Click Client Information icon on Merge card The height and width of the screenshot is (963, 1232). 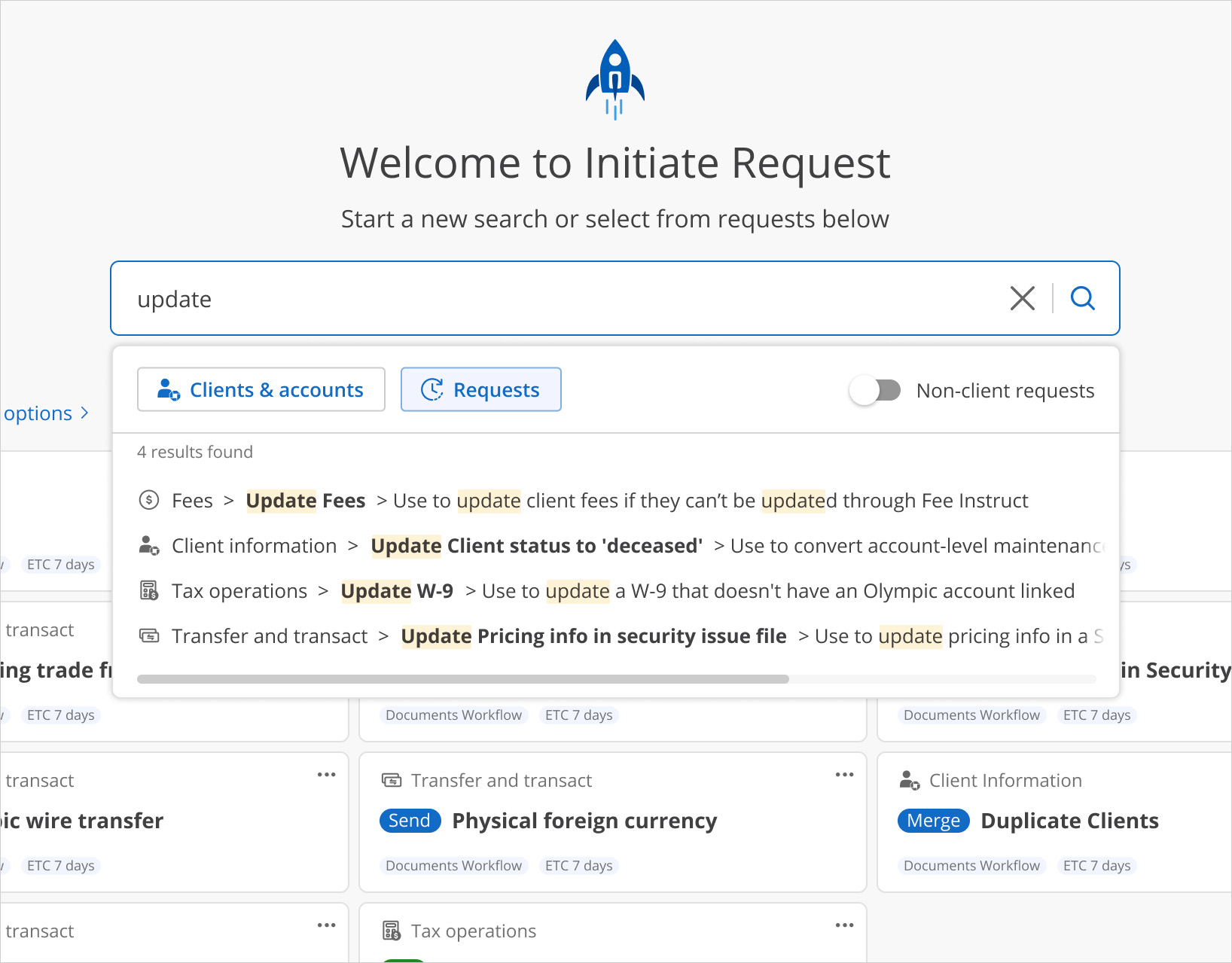910,780
